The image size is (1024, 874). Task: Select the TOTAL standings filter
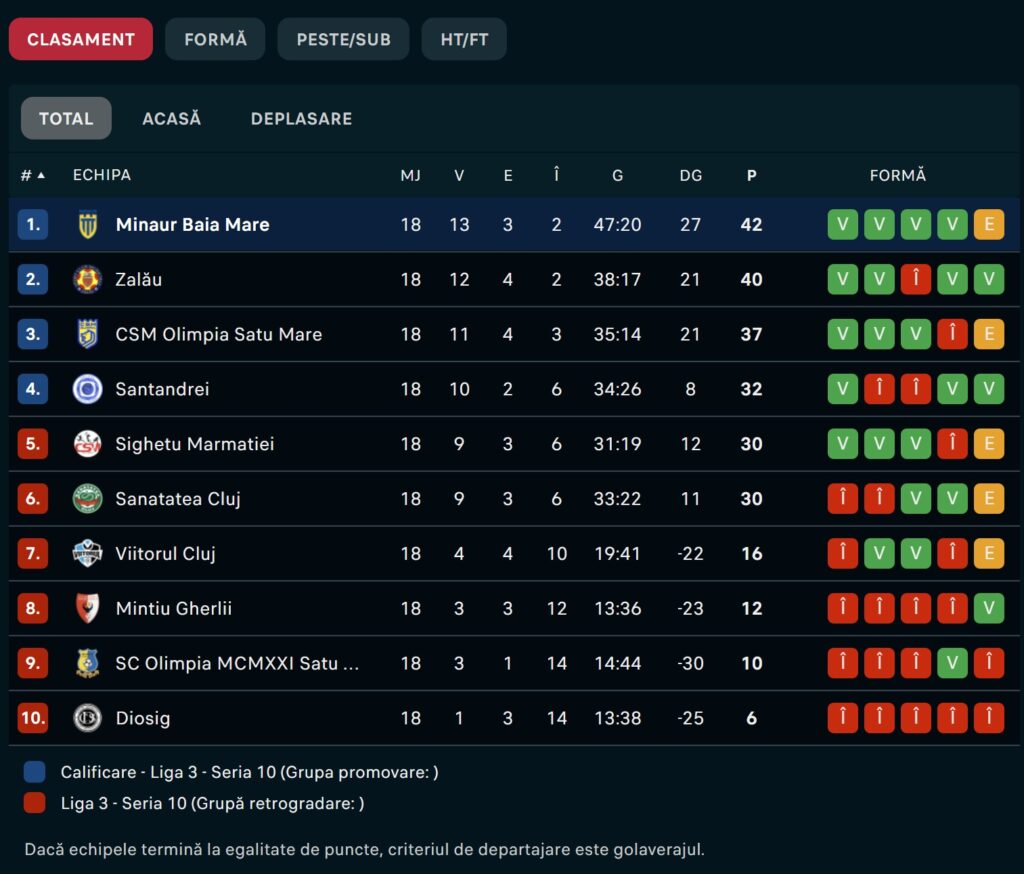click(x=66, y=118)
